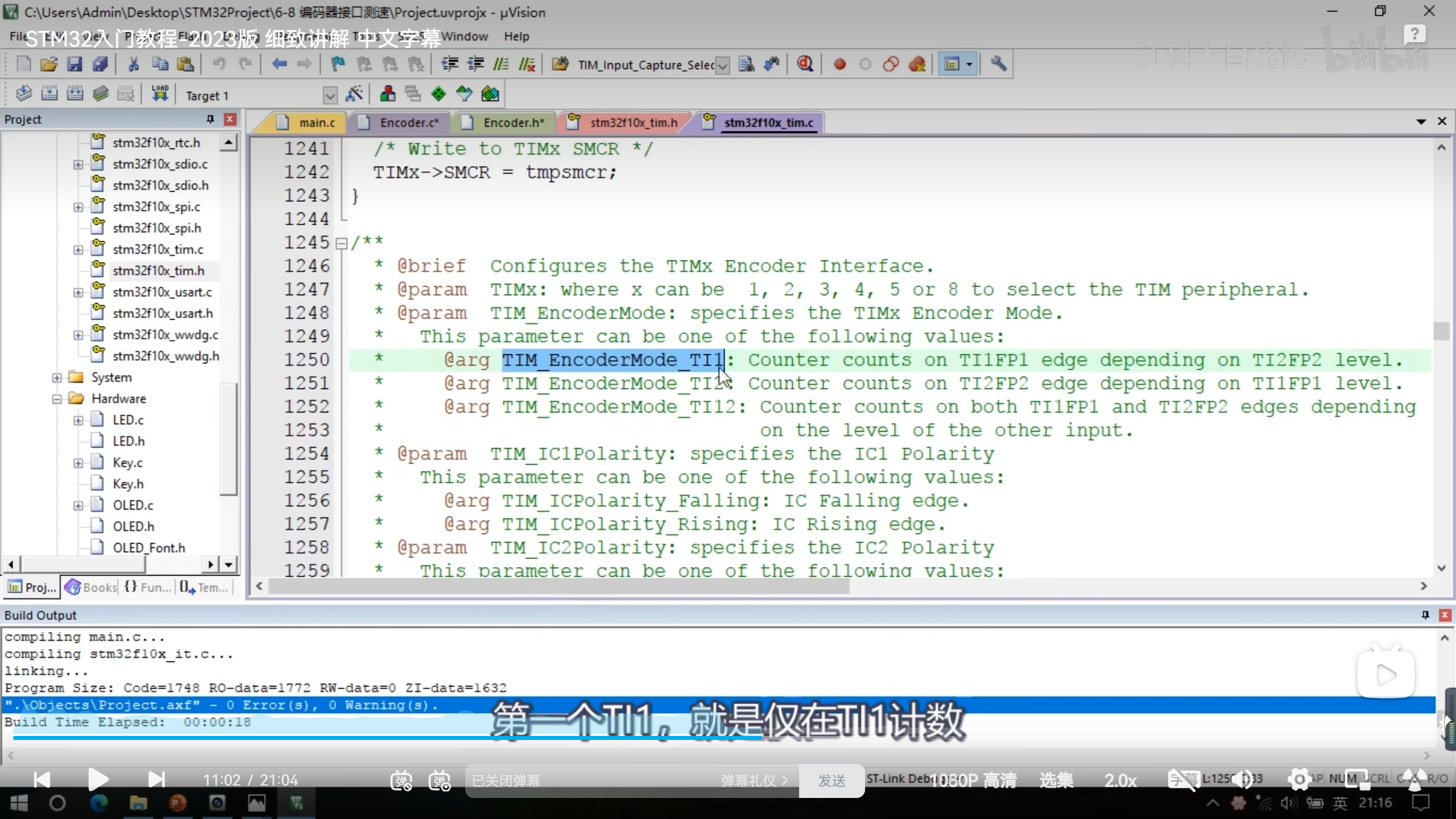Open Options for Target magic wand icon

[x=354, y=94]
